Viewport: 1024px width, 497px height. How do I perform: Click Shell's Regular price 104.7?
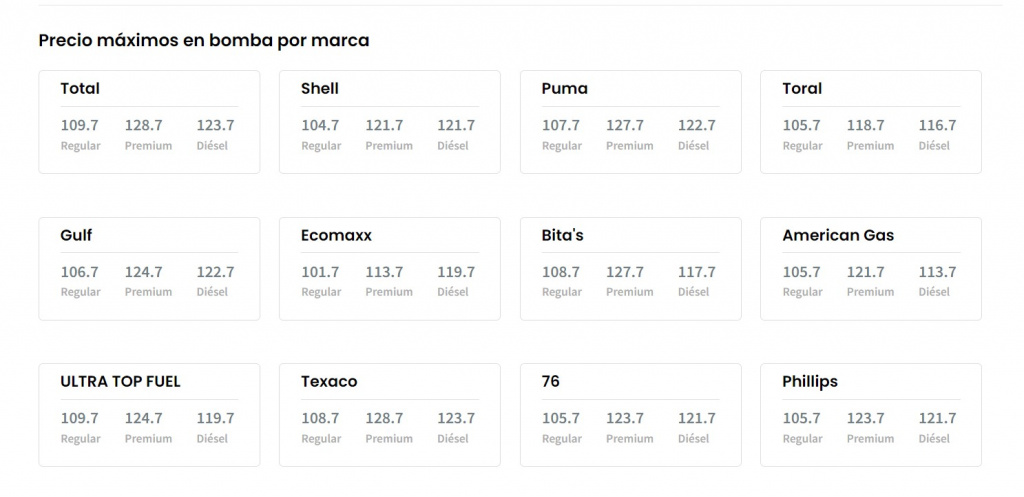tap(320, 125)
